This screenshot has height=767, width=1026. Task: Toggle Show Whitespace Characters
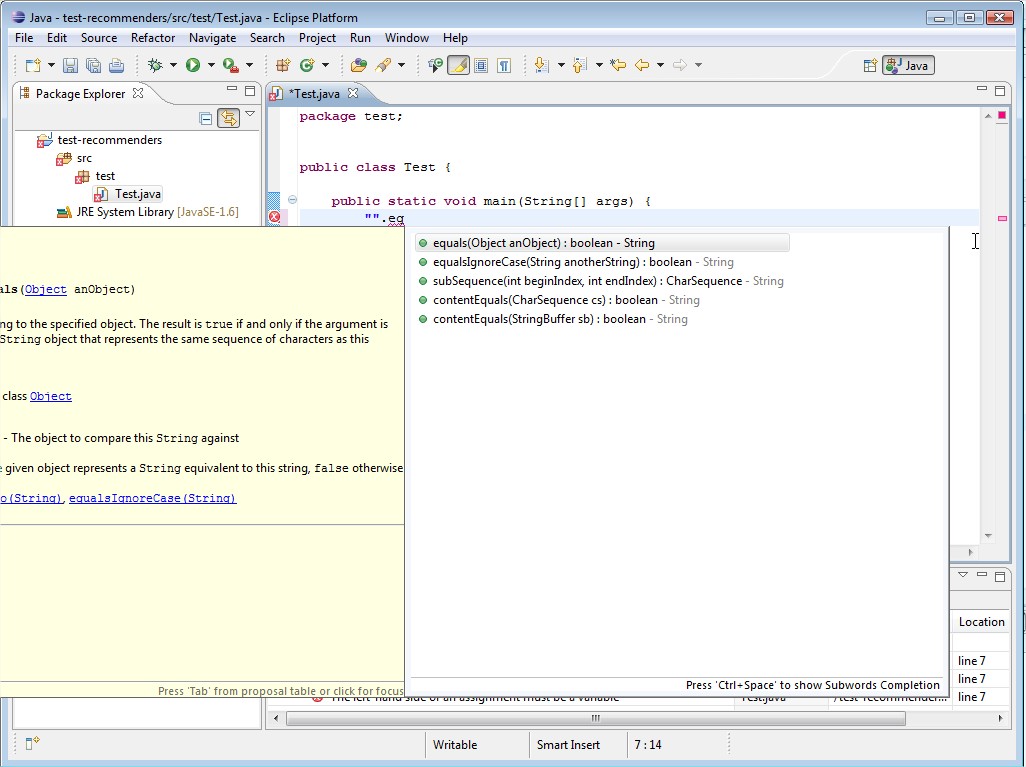504,65
